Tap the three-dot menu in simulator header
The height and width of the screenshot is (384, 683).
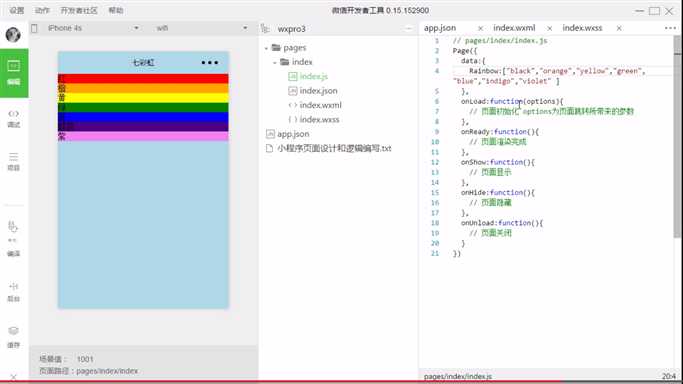(210, 63)
